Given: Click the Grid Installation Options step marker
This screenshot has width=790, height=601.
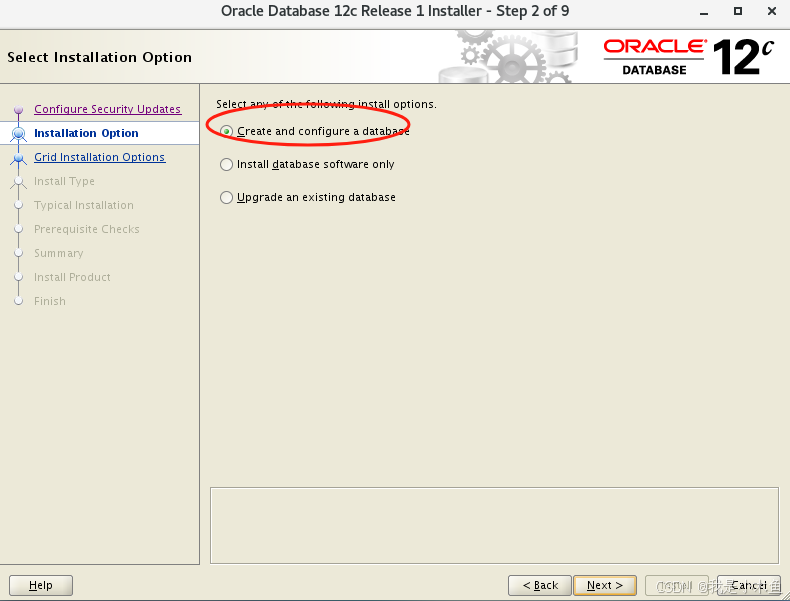Looking at the screenshot, I should [19, 158].
